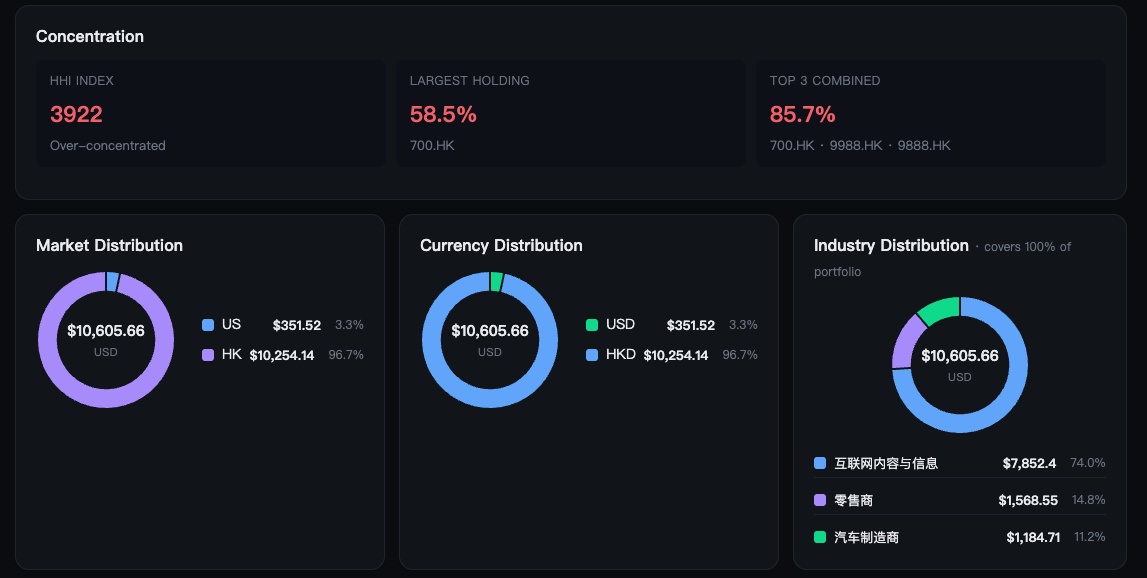The image size is (1147, 578).
Task: Click the 3.3% share beside US
Action: (350, 325)
